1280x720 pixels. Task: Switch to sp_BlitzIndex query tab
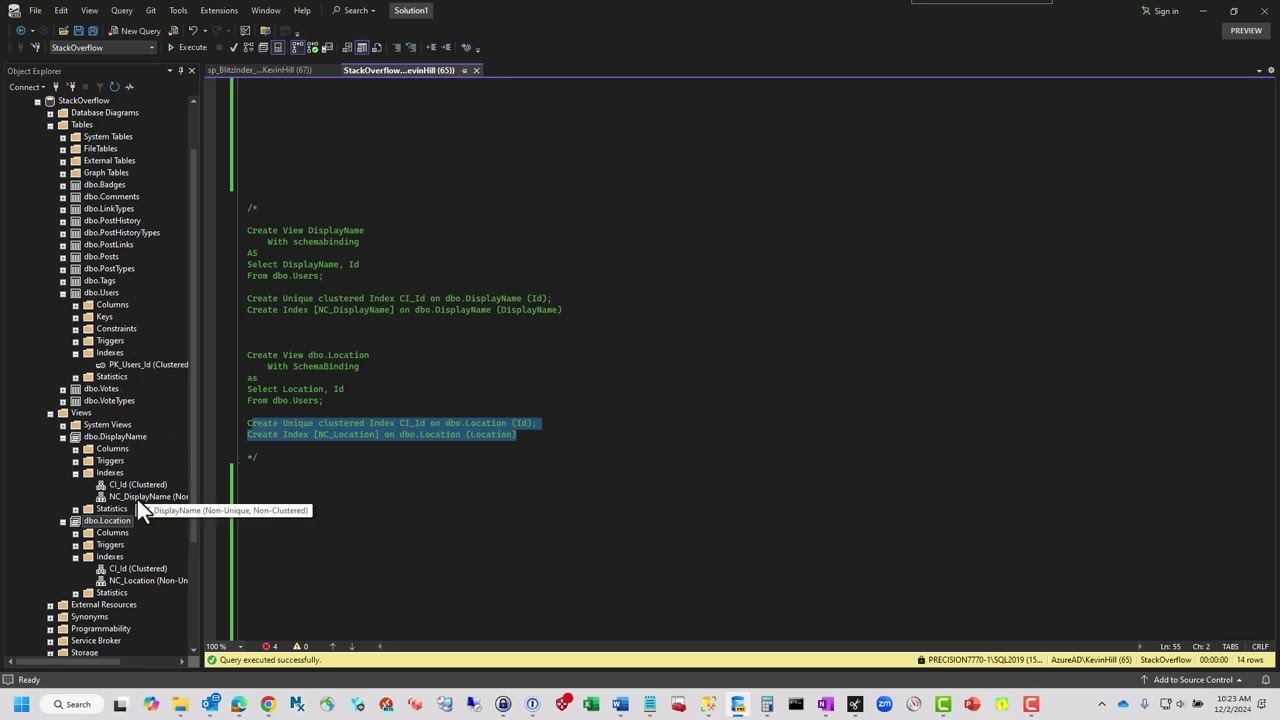[x=260, y=70]
